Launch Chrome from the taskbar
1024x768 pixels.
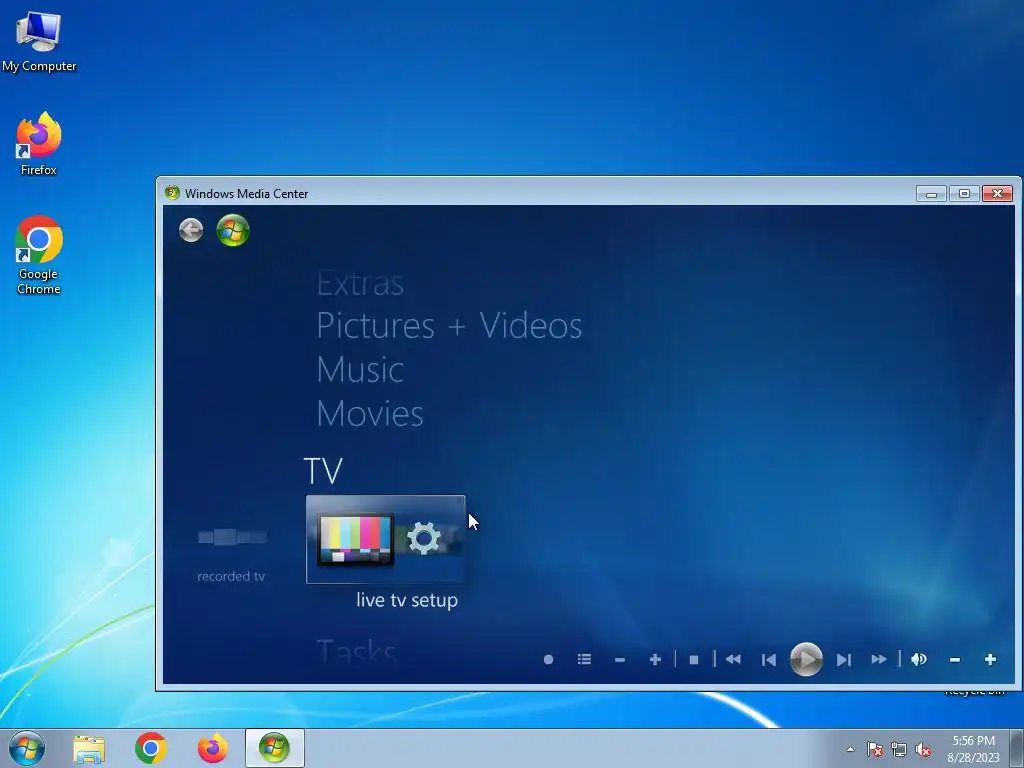click(151, 748)
